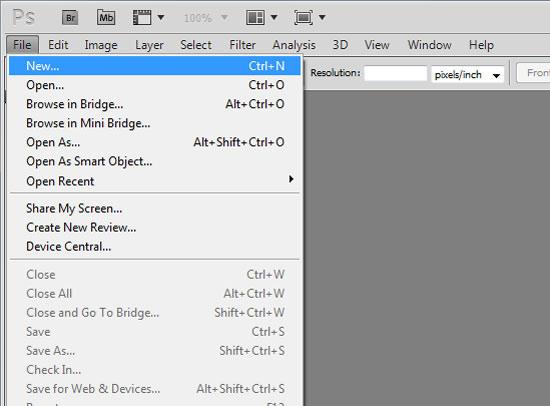This screenshot has width=550, height=406.
Task: Open the Layer menu
Action: [149, 45]
